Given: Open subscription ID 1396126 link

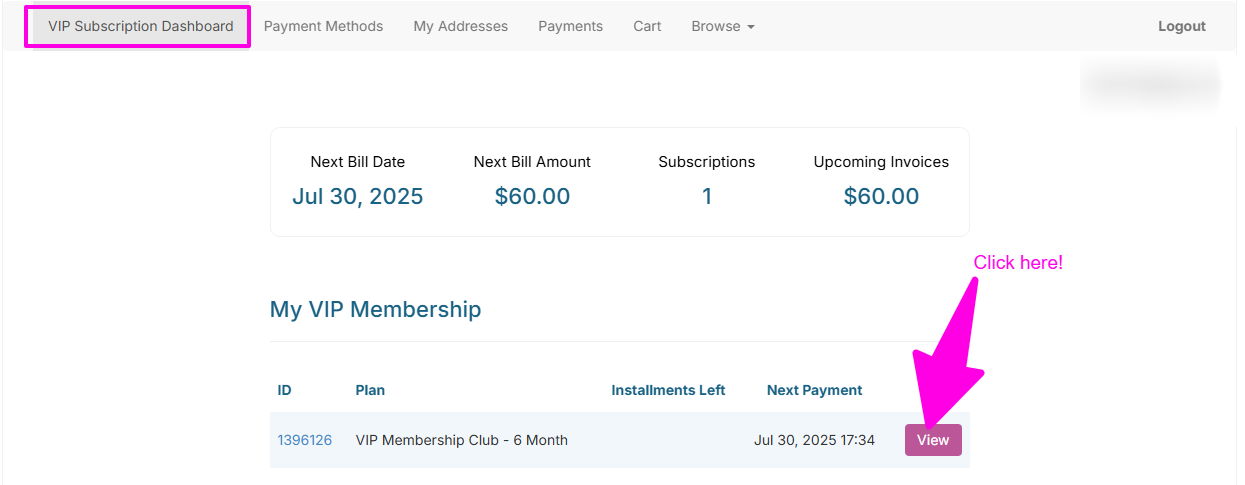Looking at the screenshot, I should point(304,440).
